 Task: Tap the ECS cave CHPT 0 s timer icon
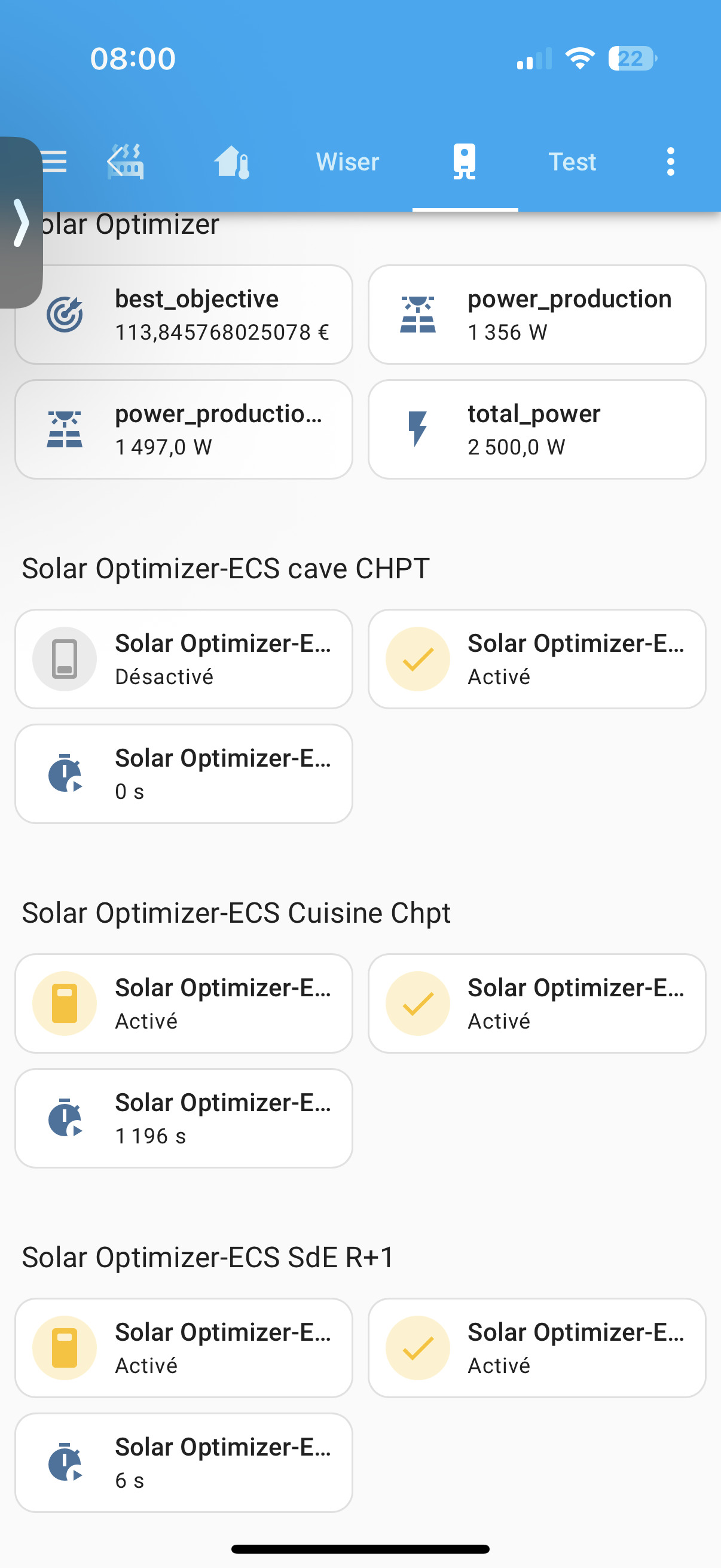click(x=65, y=774)
